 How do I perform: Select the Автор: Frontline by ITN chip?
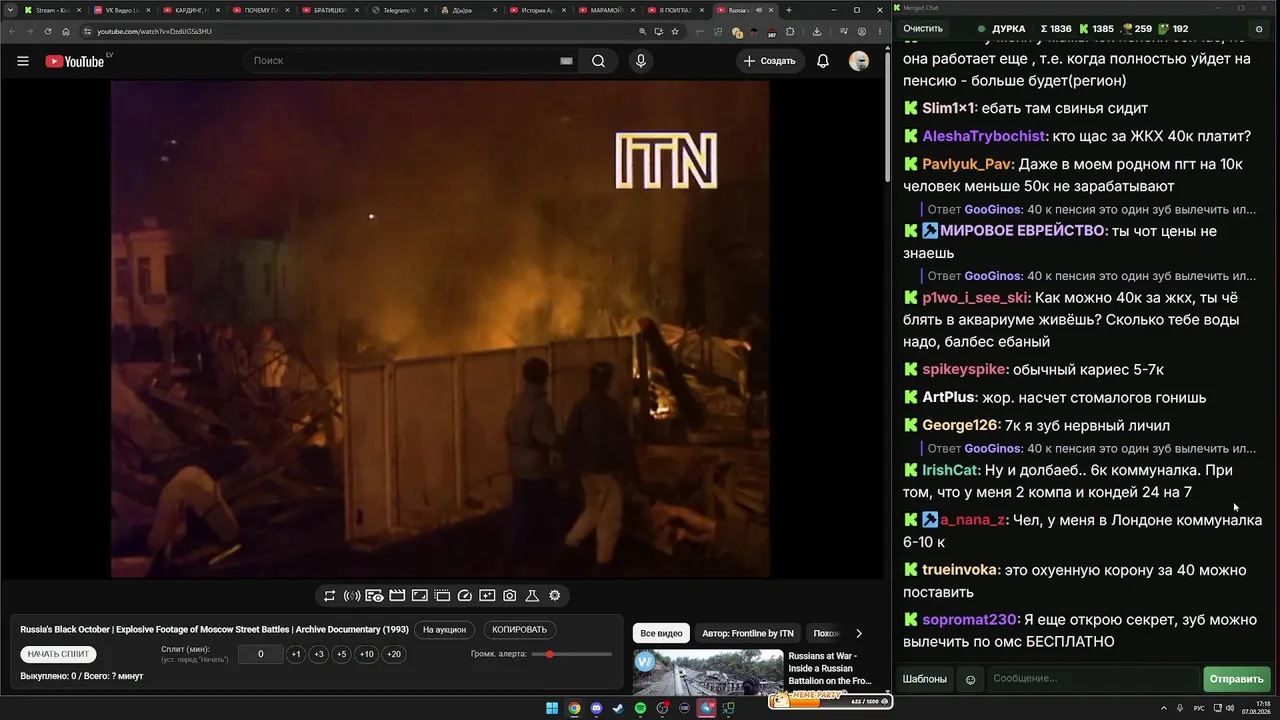click(748, 633)
